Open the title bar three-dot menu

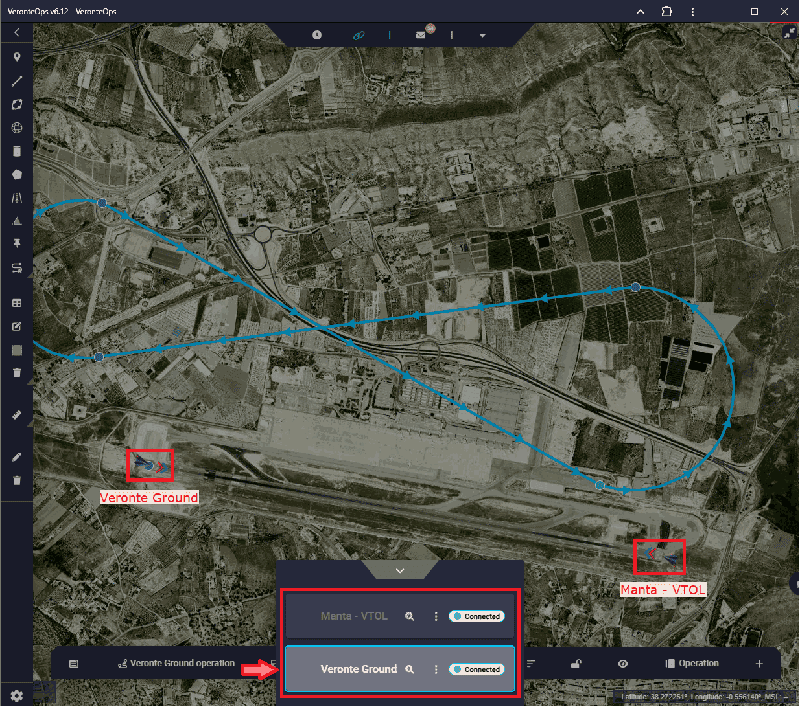(693, 12)
